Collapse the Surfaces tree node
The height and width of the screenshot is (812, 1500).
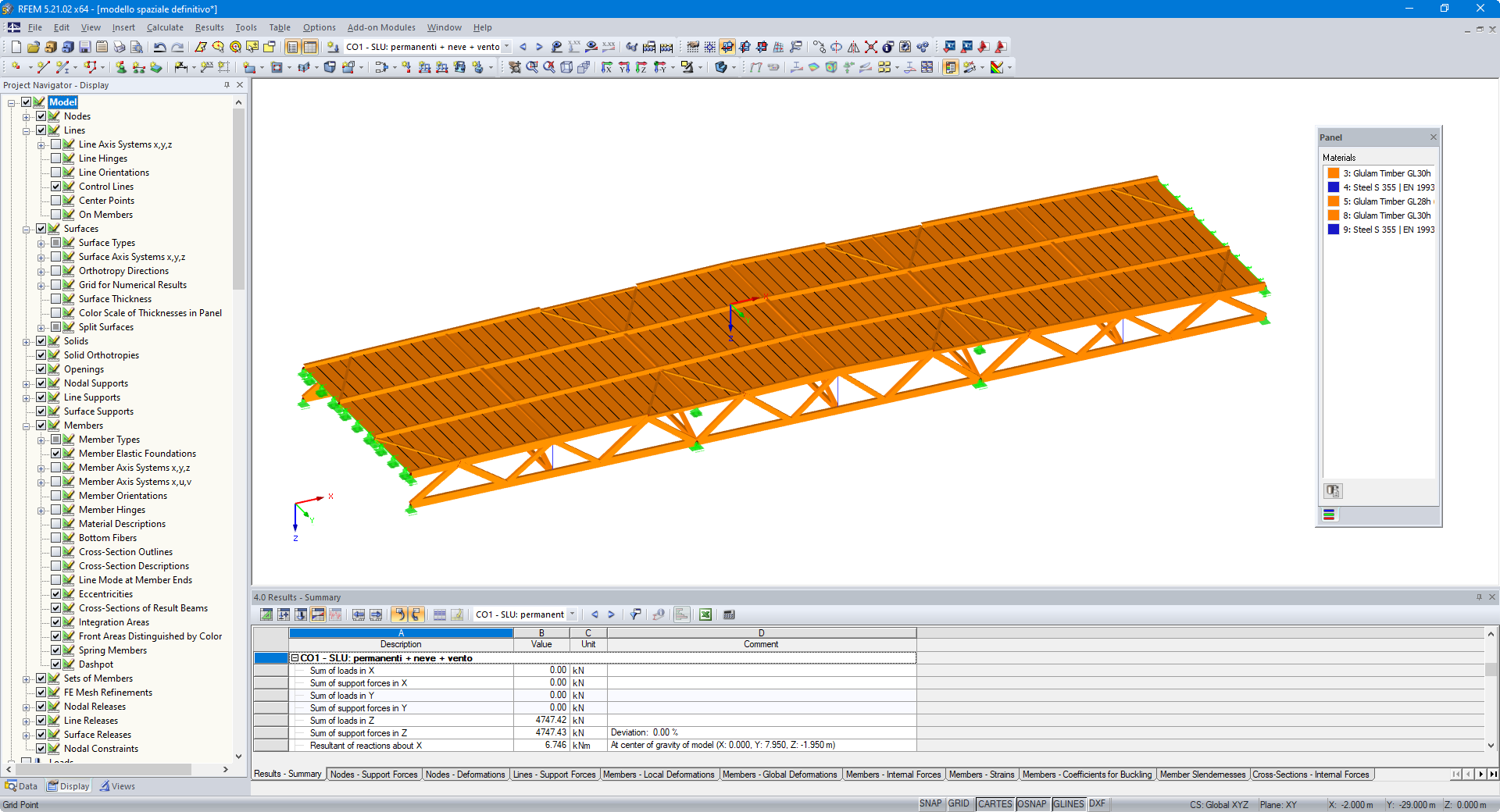[x=27, y=229]
